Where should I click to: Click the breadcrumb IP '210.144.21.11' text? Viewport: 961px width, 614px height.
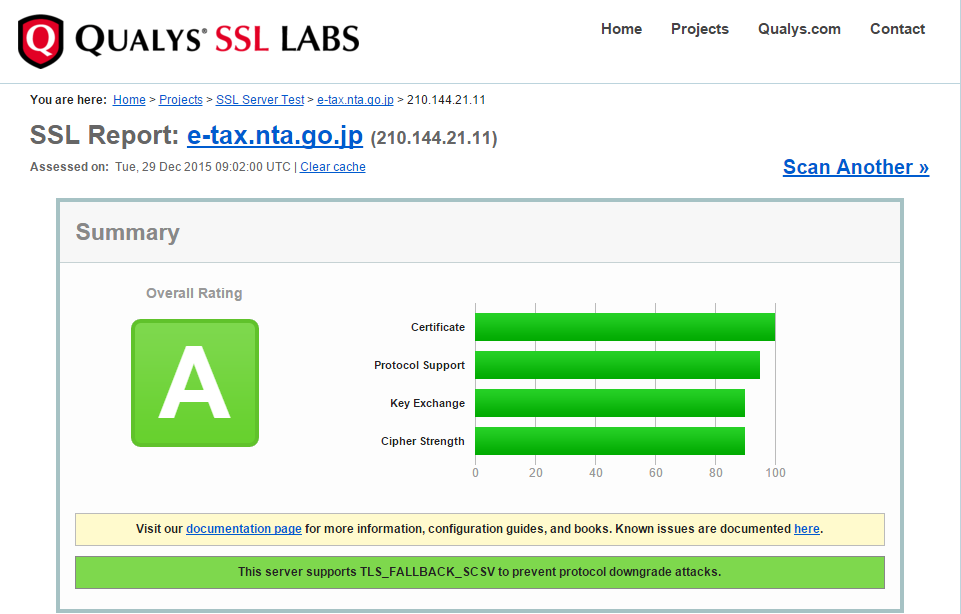446,99
